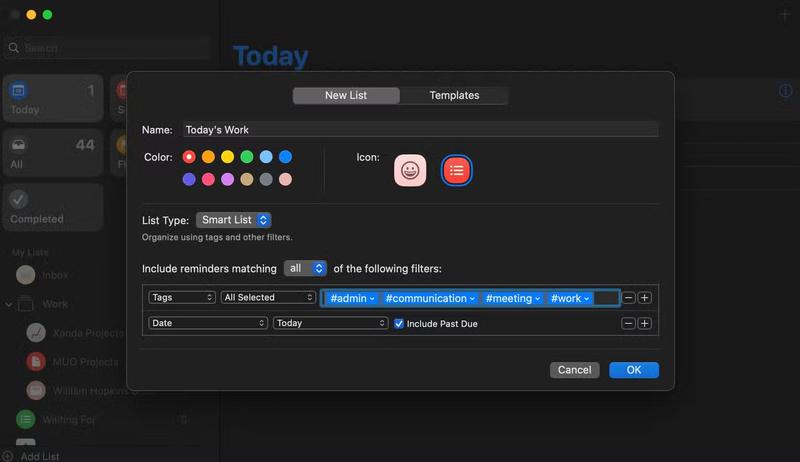Open the All reminders card
This screenshot has width=800, height=462.
tap(53, 153)
